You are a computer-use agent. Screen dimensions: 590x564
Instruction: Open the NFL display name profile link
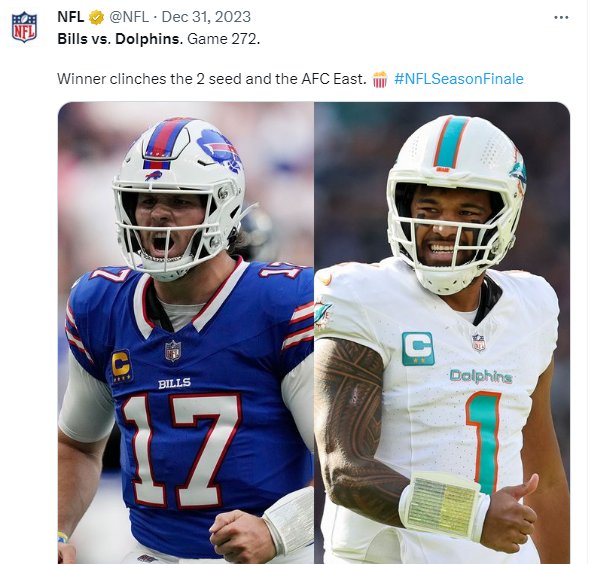pos(71,17)
